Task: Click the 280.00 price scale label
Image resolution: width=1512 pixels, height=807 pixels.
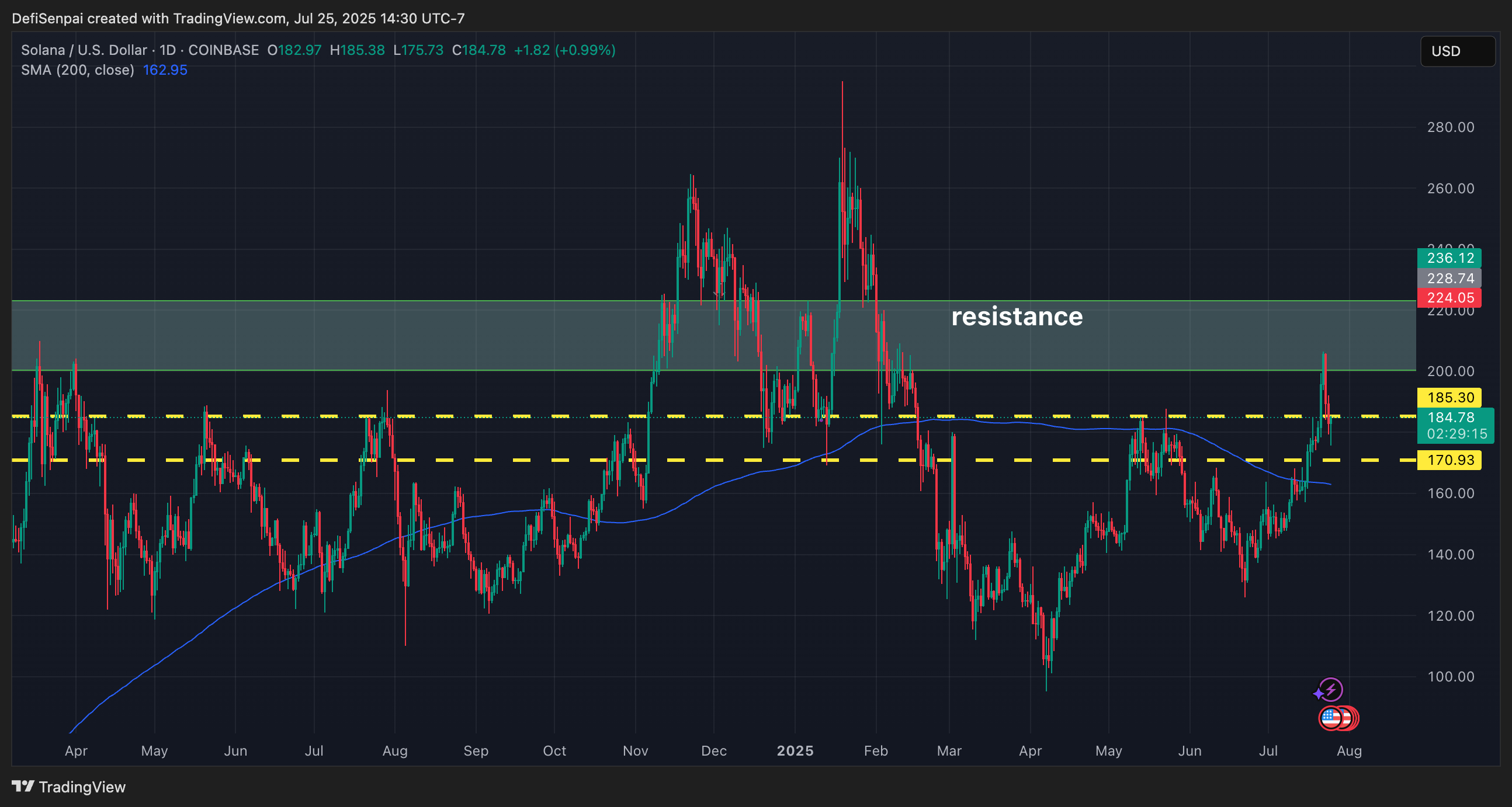Action: (x=1450, y=127)
